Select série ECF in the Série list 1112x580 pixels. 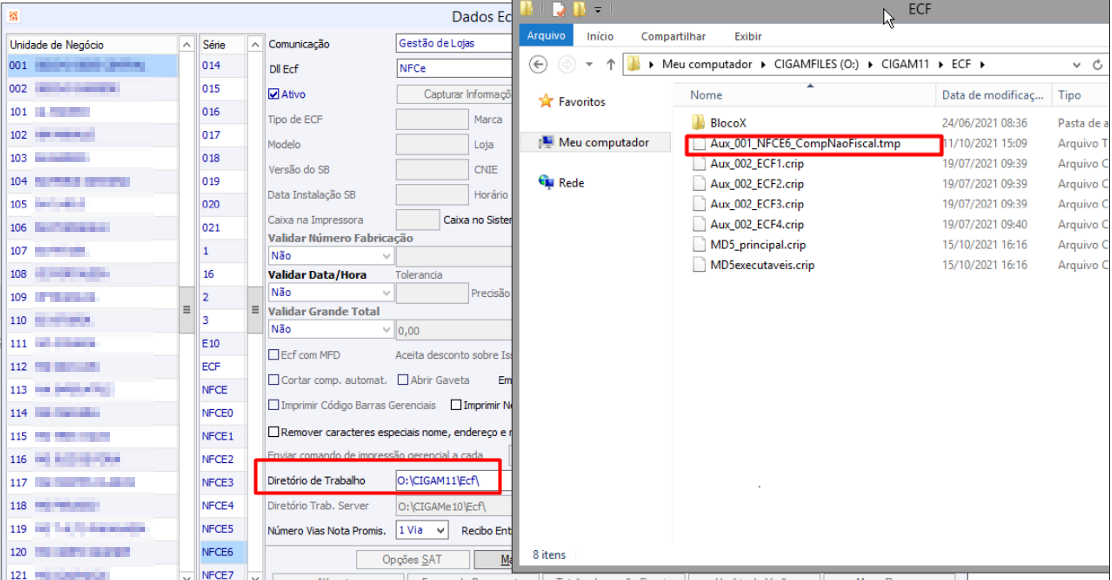point(223,367)
